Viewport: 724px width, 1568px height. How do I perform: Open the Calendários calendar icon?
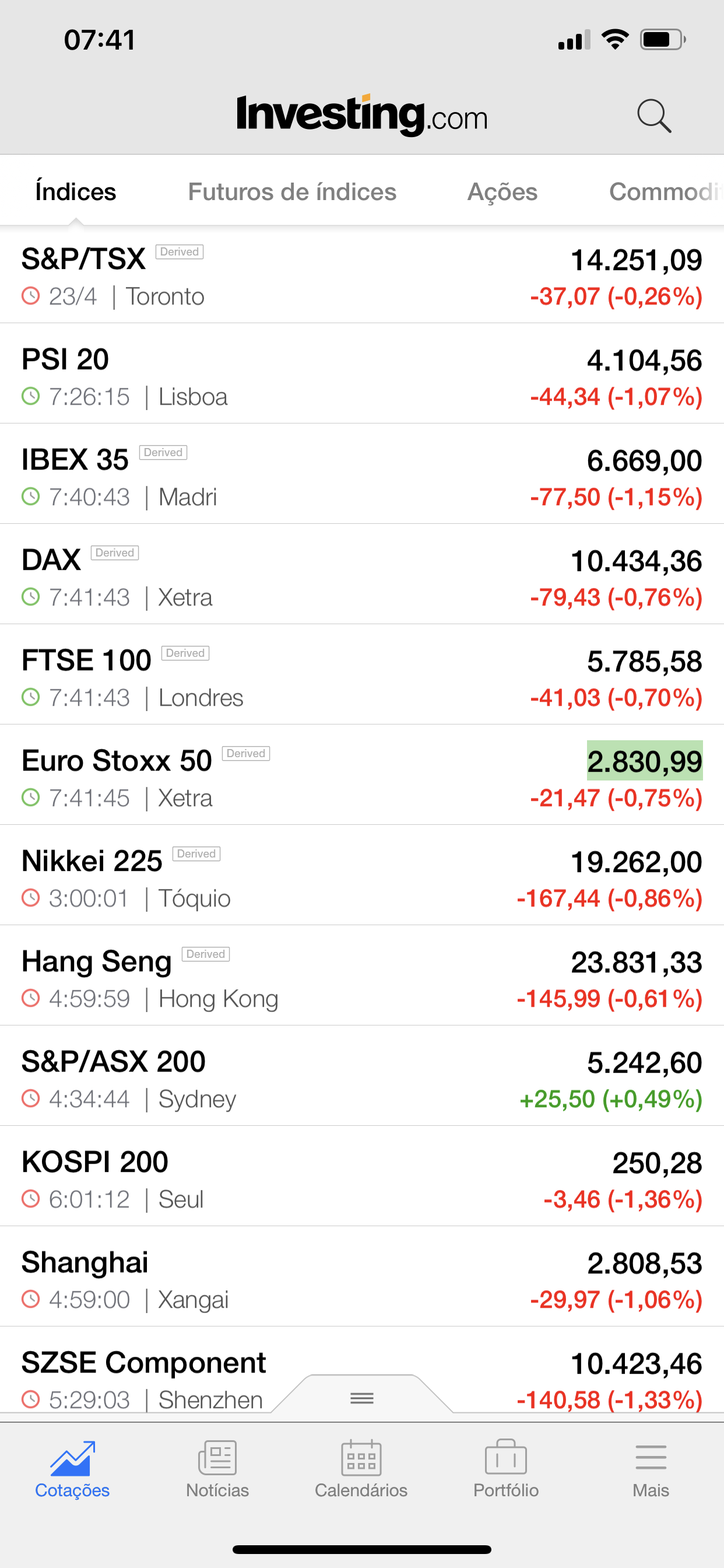coord(361,1458)
